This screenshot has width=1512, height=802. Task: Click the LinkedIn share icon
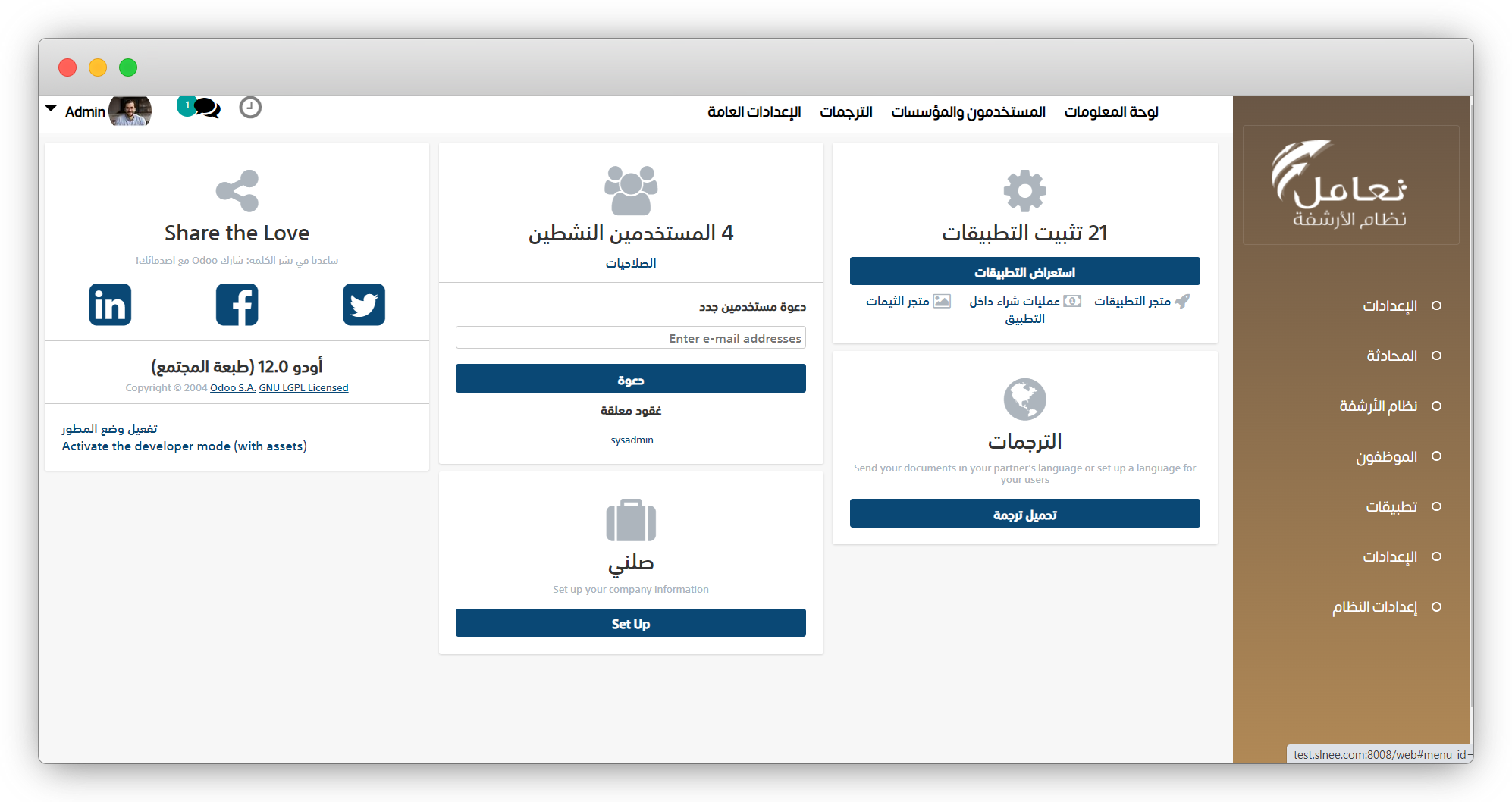click(110, 305)
